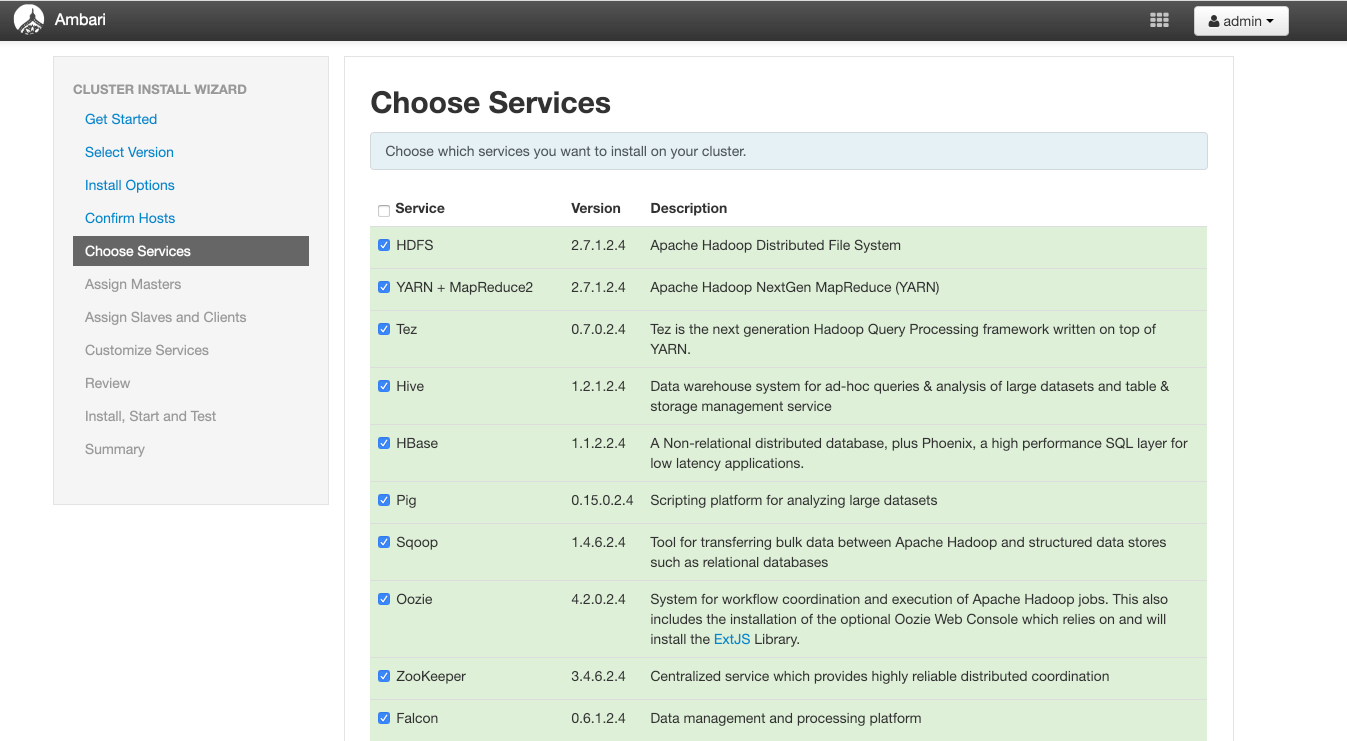Toggle the HBase service checkbox
Image resolution: width=1347 pixels, height=741 pixels.
click(x=384, y=443)
